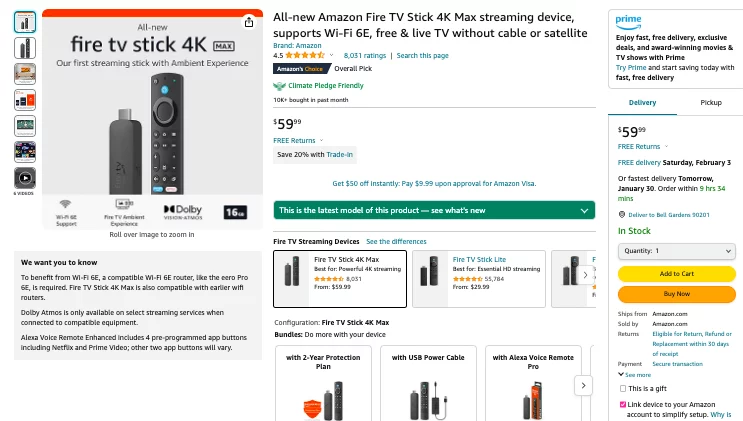The width and height of the screenshot is (743, 421).
Task: Advance the bundles carousel with right arrow
Action: click(583, 385)
